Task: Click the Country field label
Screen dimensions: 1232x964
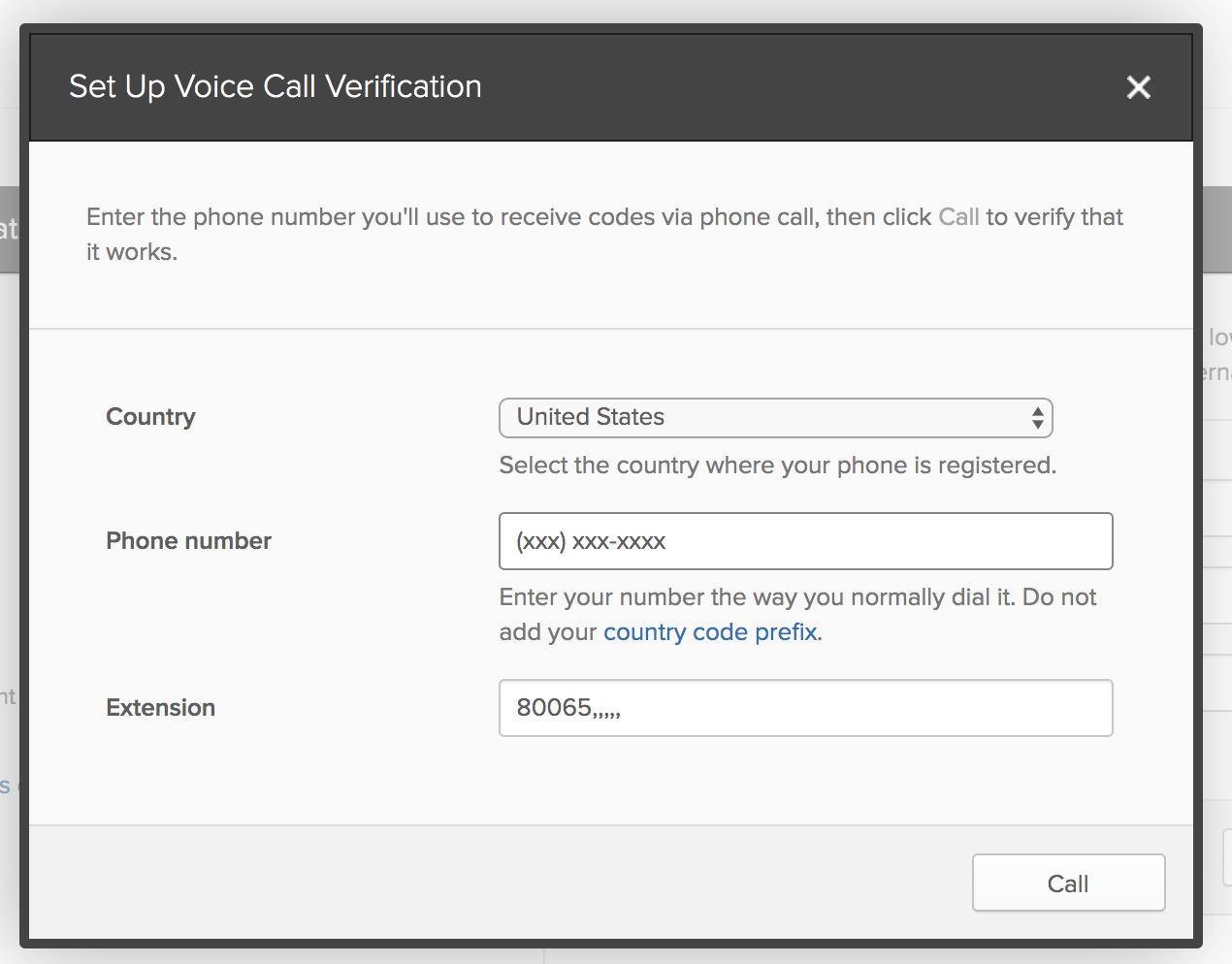Action: tap(150, 417)
